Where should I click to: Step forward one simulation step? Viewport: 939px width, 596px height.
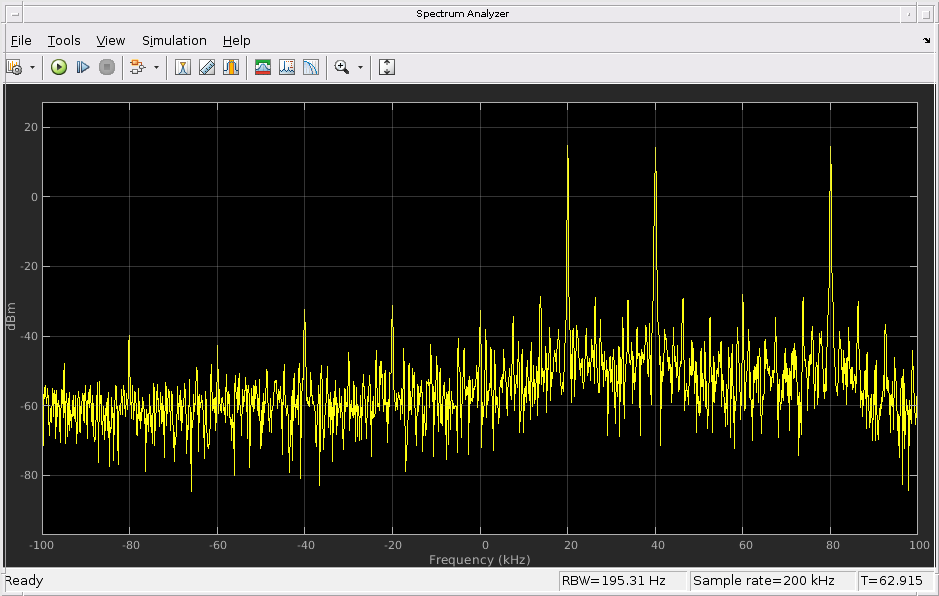[x=84, y=67]
